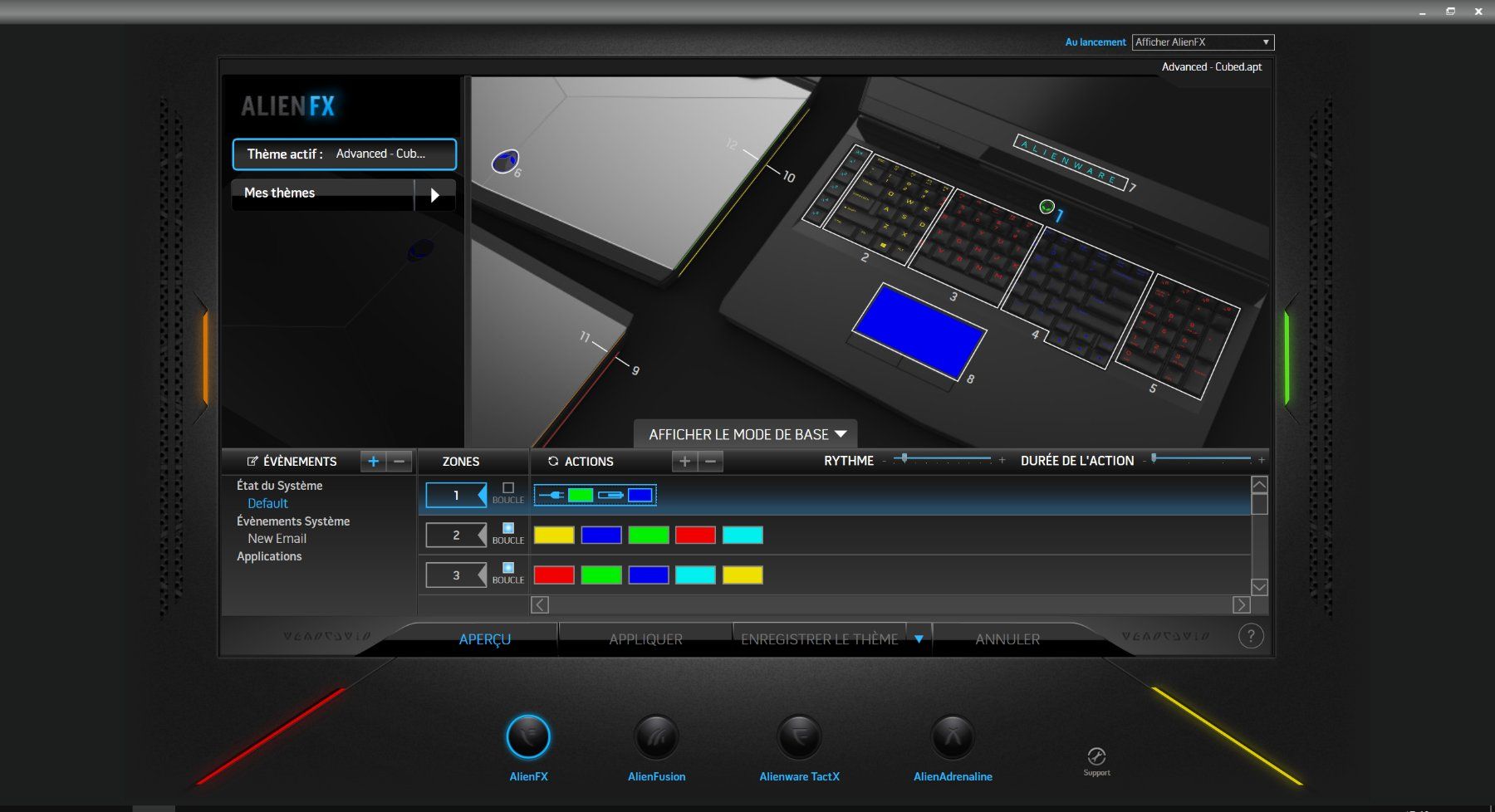The image size is (1495, 812).
Task: Launch the AlienFusion power icon
Action: [656, 736]
